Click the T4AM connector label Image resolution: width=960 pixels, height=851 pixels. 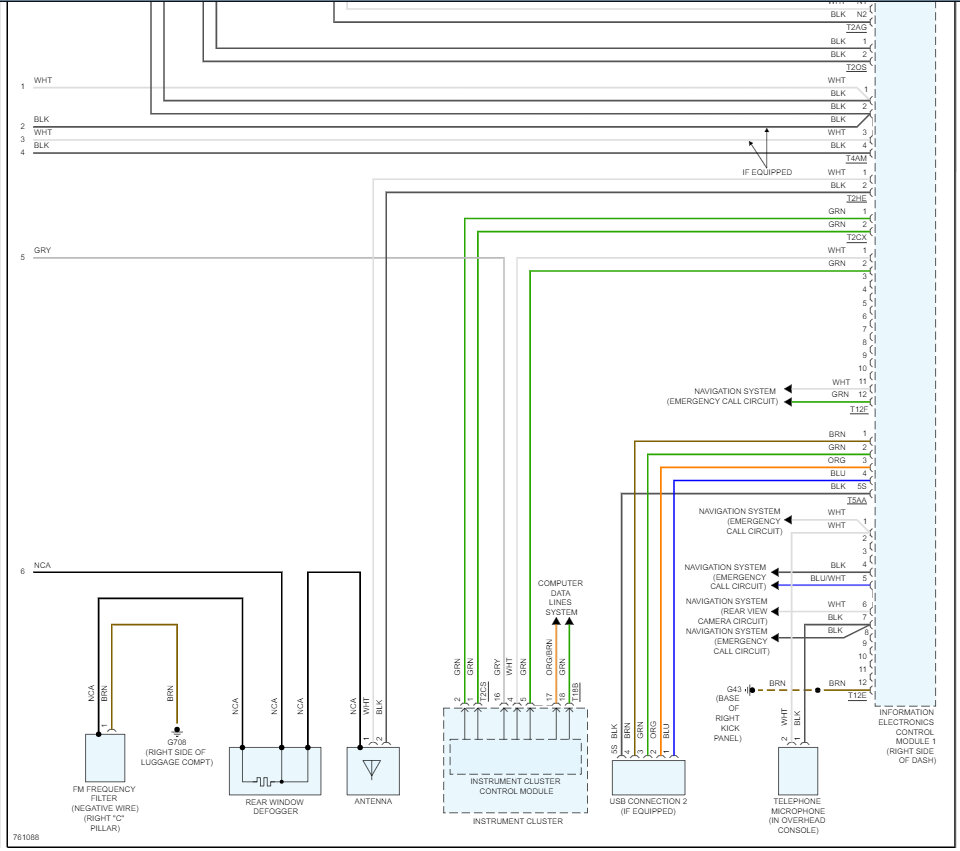857,159
